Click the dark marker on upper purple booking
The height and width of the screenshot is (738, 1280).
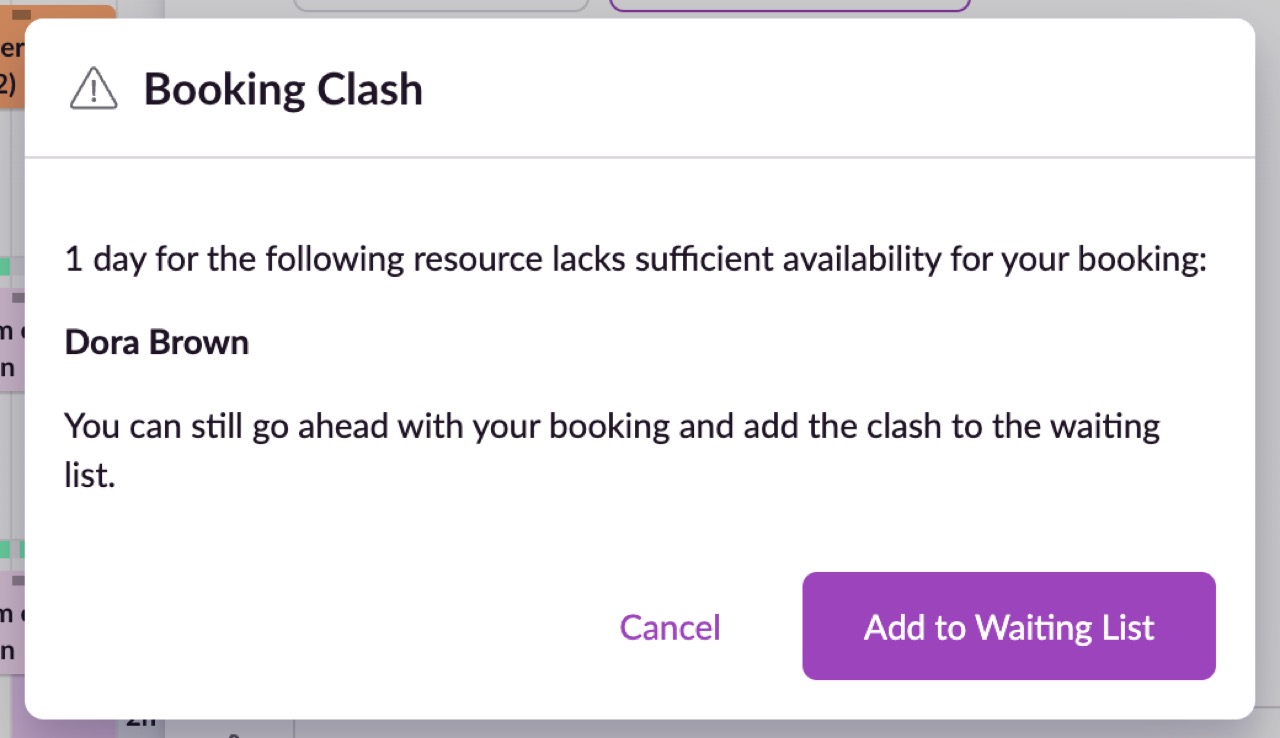(17, 296)
